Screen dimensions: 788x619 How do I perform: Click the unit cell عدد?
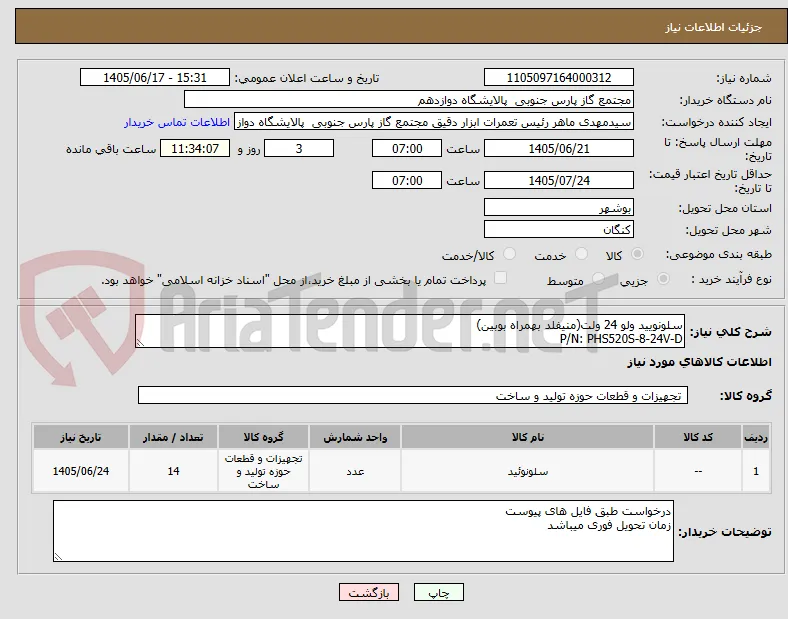355,471
